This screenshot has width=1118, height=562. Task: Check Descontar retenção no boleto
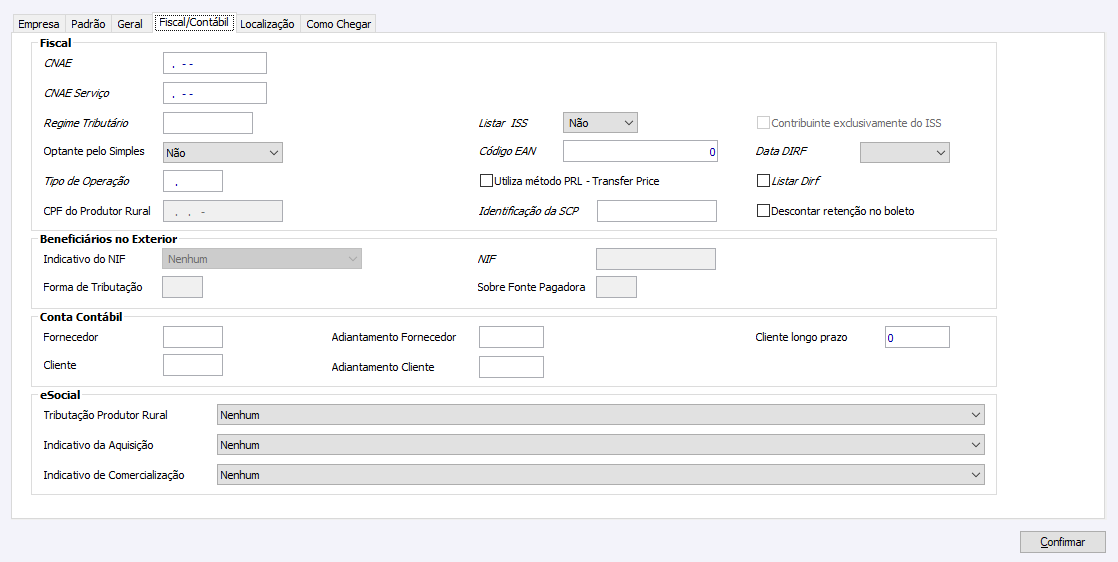point(764,212)
